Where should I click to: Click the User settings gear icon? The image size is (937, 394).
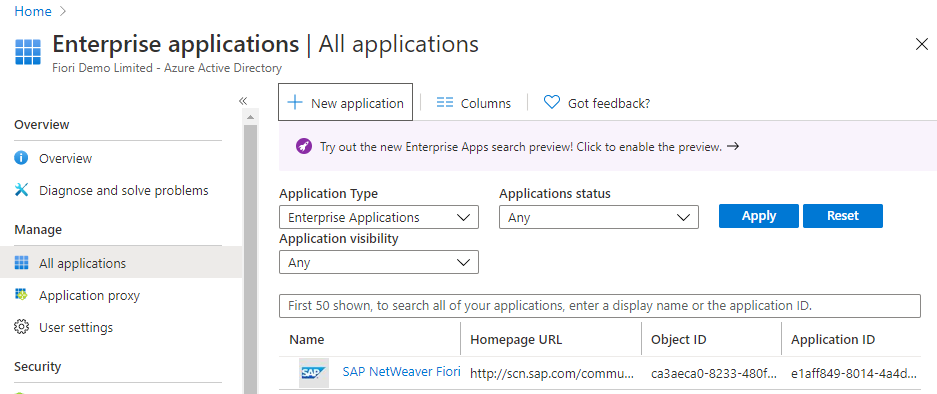22,328
